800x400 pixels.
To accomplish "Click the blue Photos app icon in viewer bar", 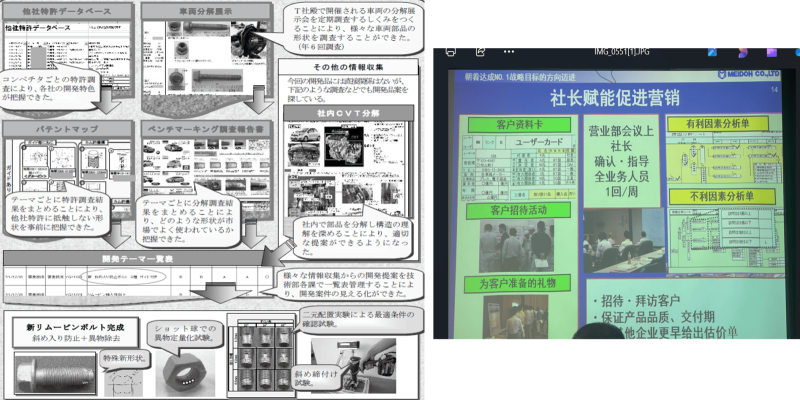I will 712,53.
